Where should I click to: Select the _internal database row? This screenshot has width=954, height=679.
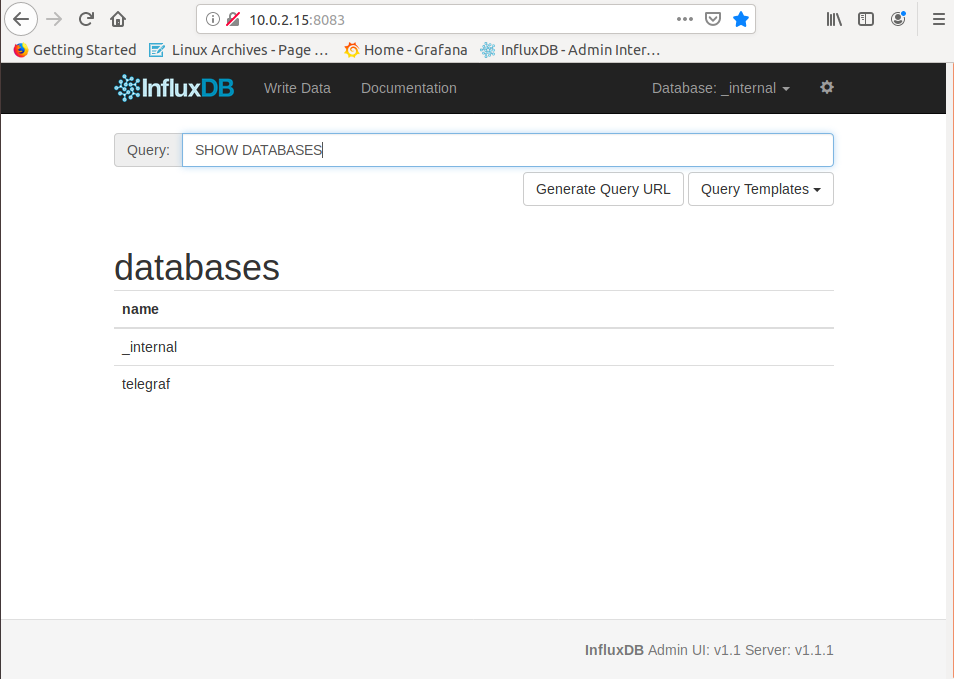tap(473, 347)
